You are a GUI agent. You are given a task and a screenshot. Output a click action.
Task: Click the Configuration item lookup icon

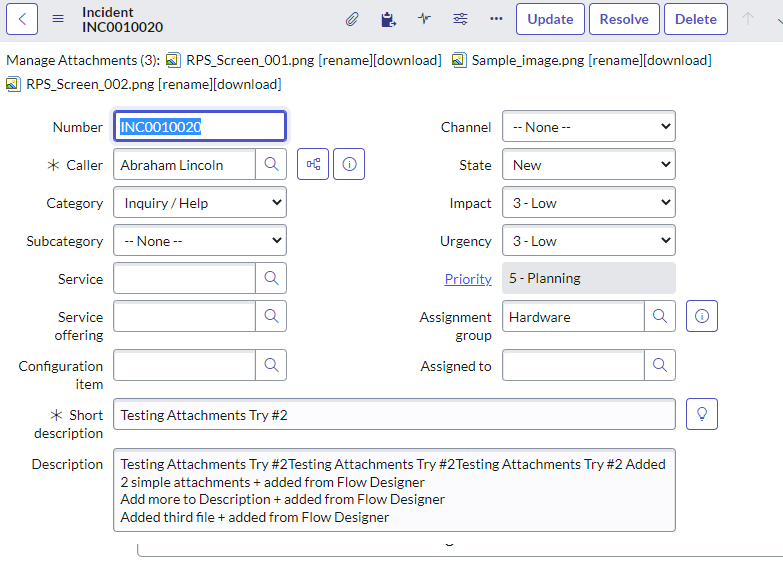[x=271, y=365]
